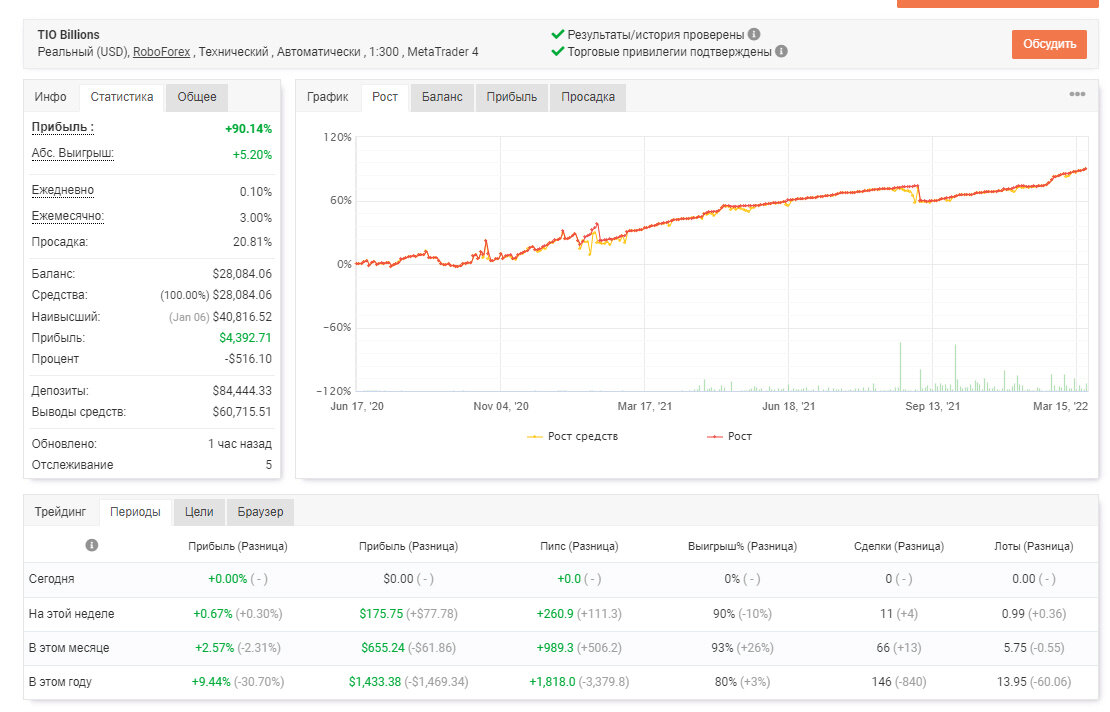Toggle Рост средств legend series
Image resolution: width=1110 pixels, height=712 pixels.
pos(573,437)
